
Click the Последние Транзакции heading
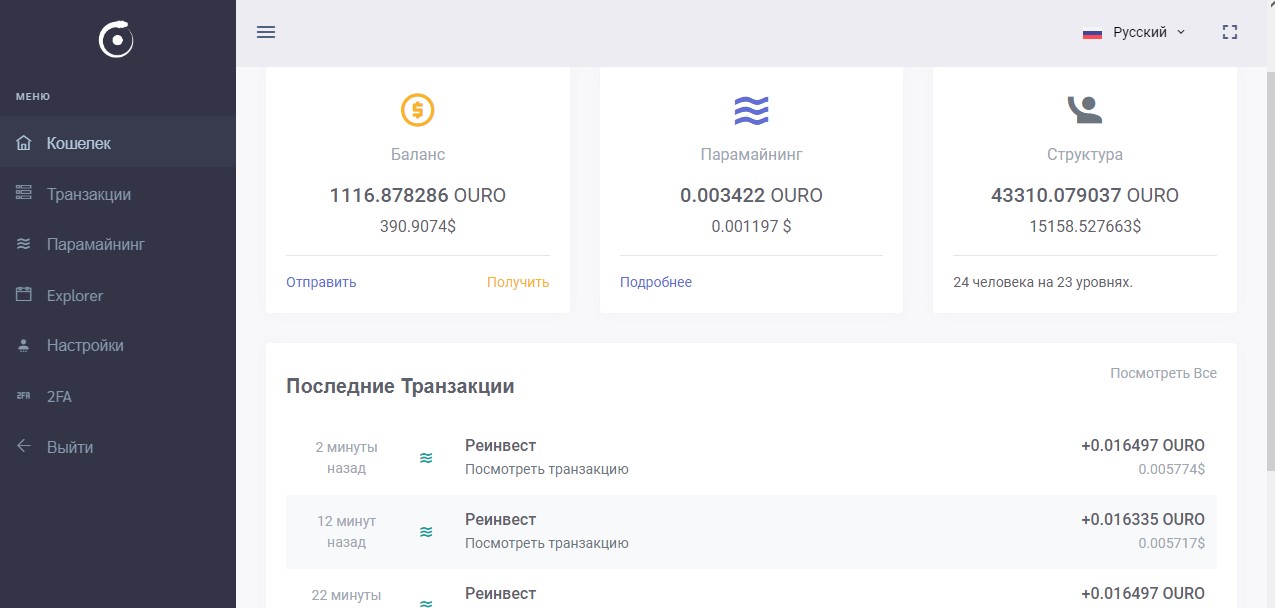(x=400, y=386)
